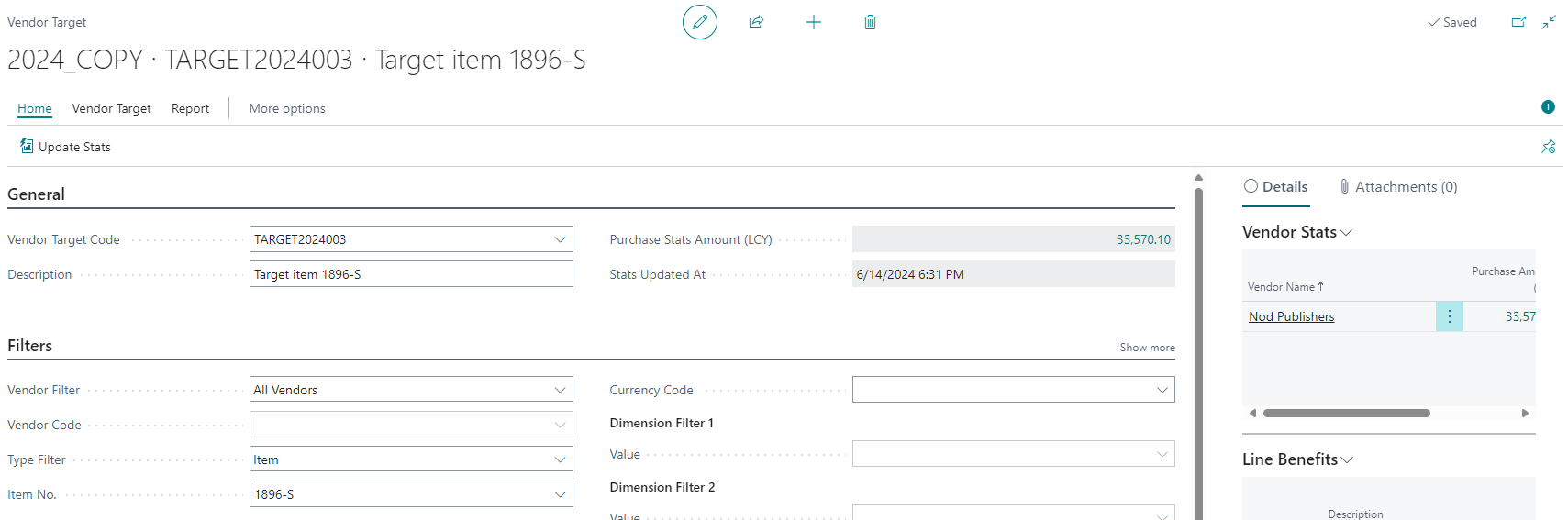This screenshot has height=520, width=1568.
Task: Open the Vendor Target menu
Action: coord(112,108)
